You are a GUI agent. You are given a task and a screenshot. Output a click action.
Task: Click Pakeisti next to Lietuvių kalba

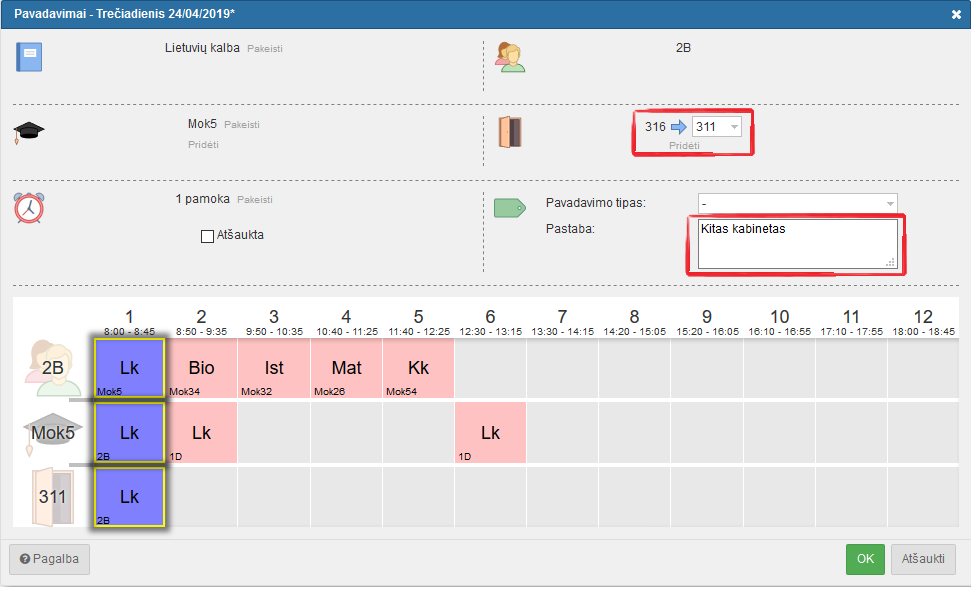click(x=265, y=48)
